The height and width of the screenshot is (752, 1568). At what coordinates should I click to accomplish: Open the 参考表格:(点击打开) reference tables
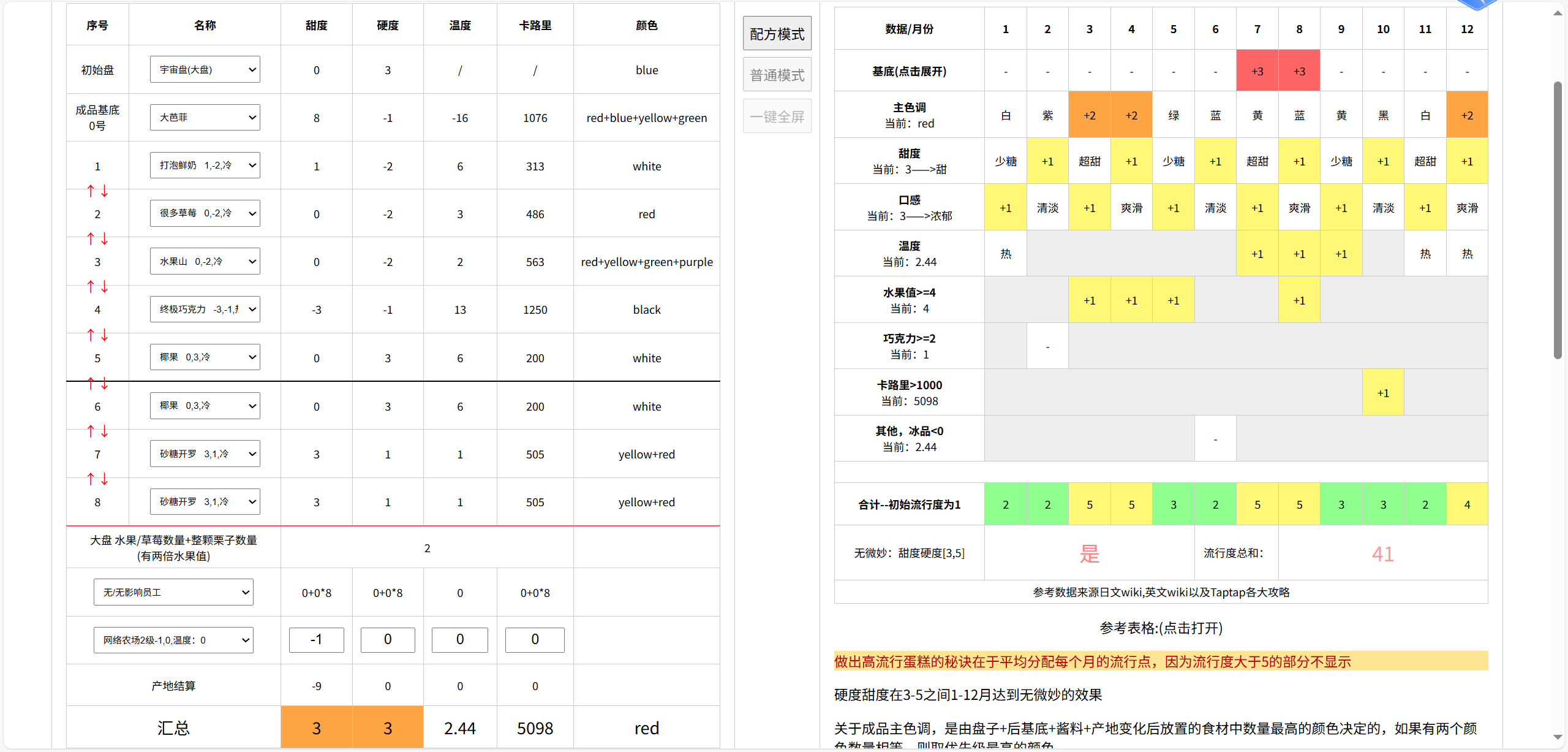pyautogui.click(x=1161, y=628)
